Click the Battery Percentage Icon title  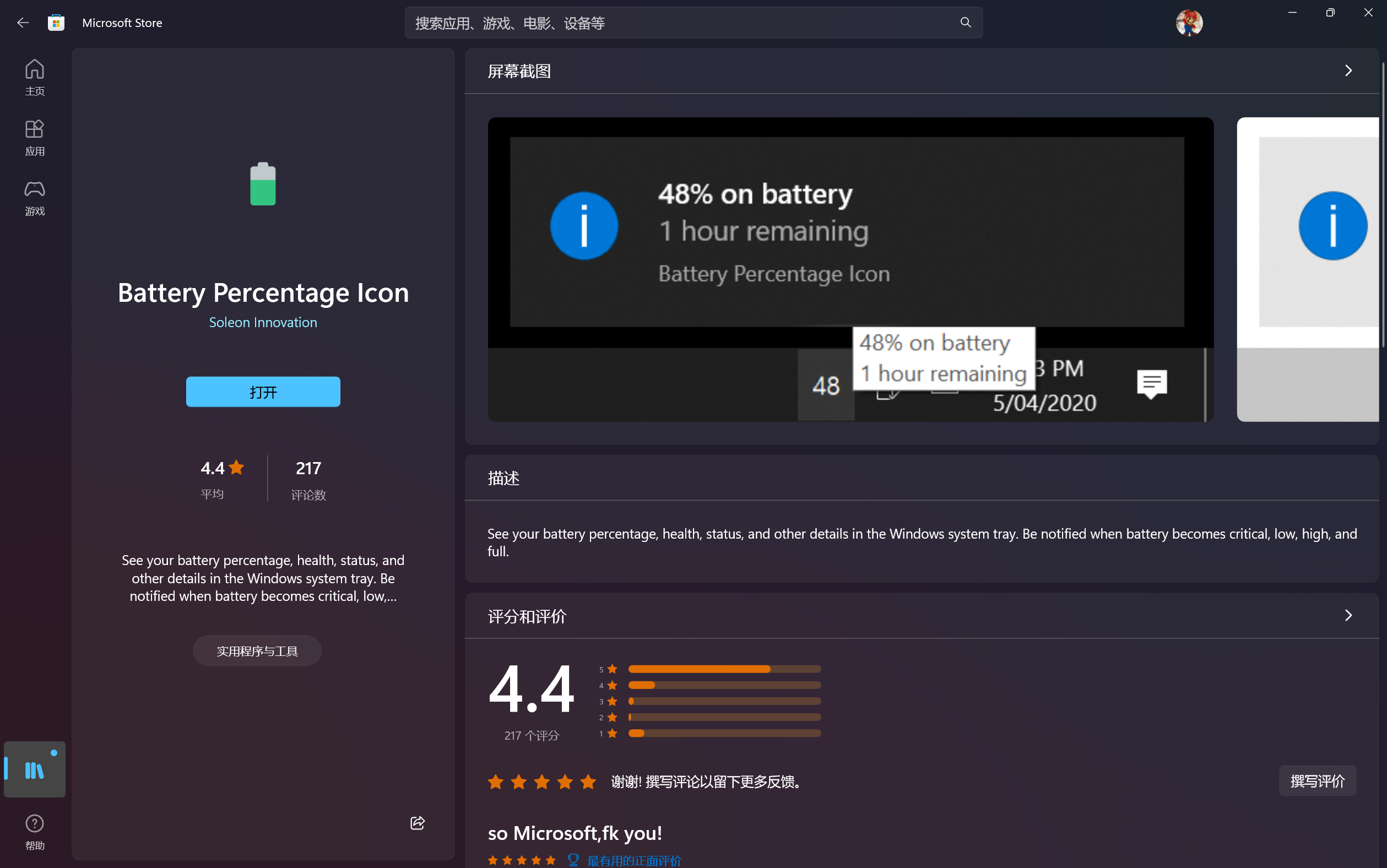263,293
